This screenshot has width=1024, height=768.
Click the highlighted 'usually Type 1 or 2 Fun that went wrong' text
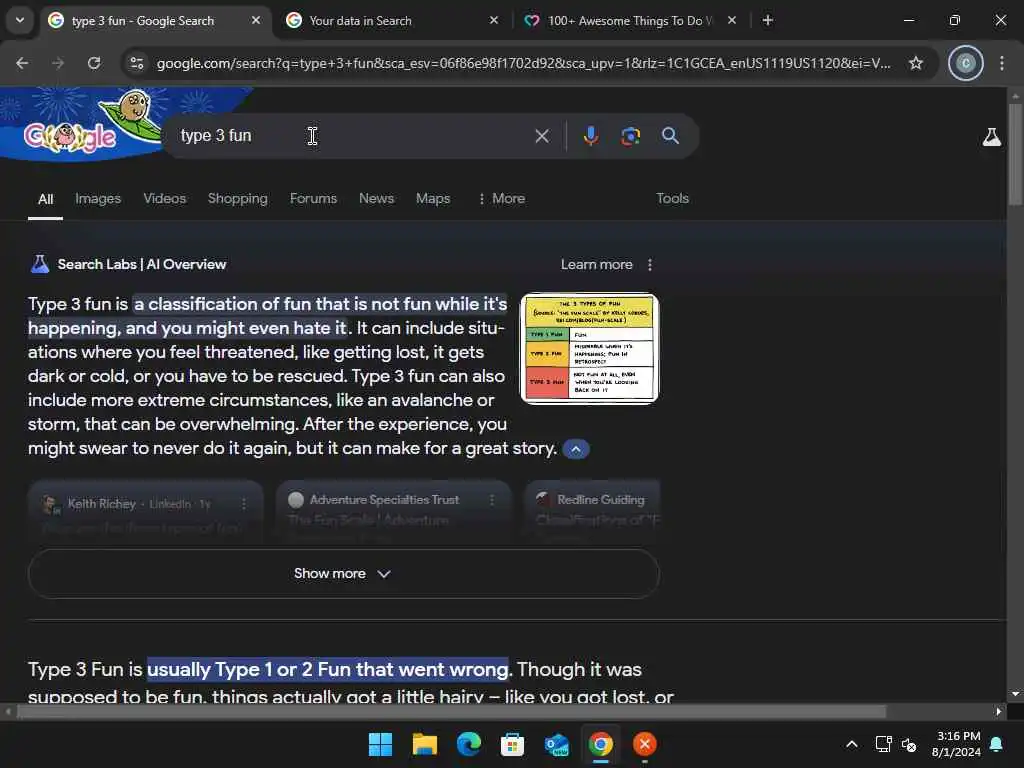(x=327, y=669)
